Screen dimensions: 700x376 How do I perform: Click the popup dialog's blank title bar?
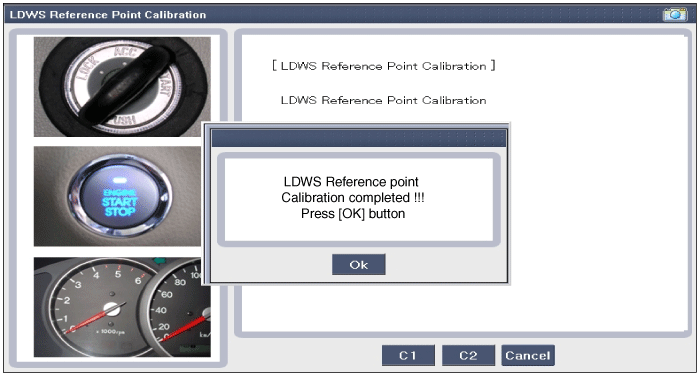(x=358, y=138)
